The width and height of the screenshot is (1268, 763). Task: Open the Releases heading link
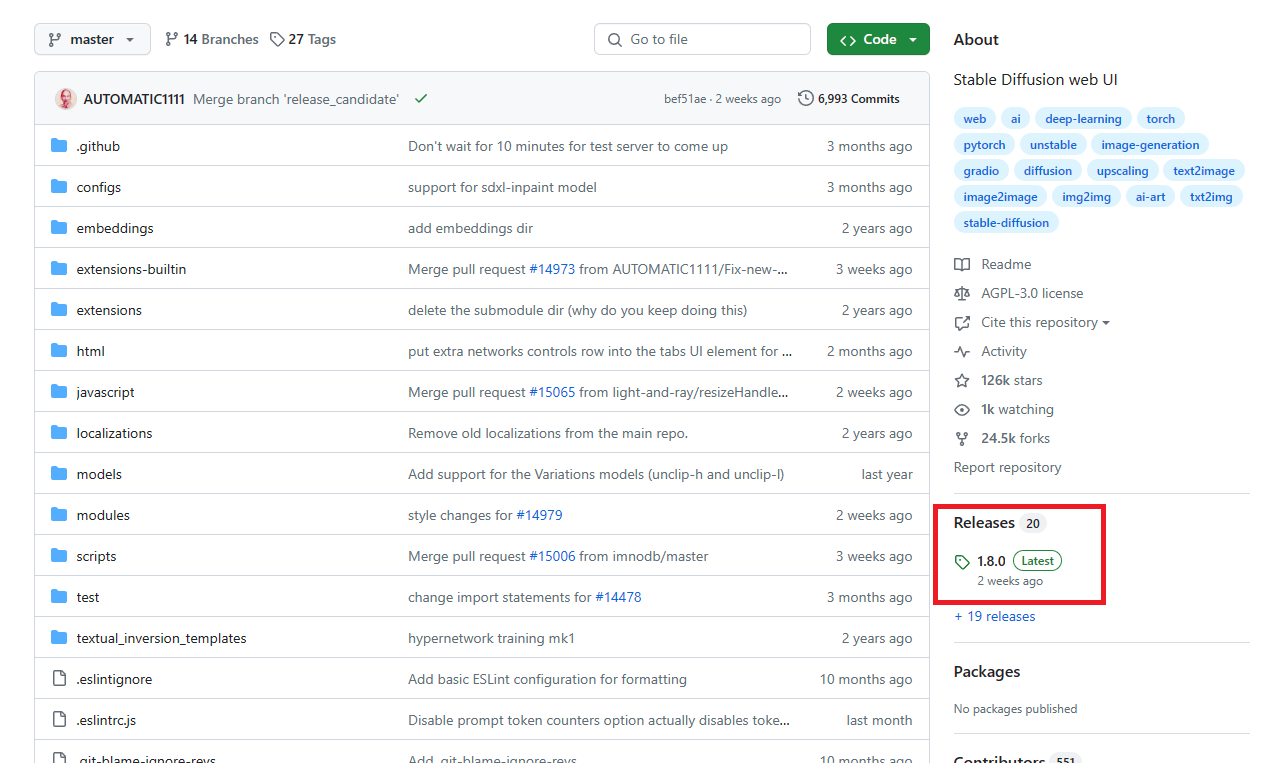click(x=999, y=523)
